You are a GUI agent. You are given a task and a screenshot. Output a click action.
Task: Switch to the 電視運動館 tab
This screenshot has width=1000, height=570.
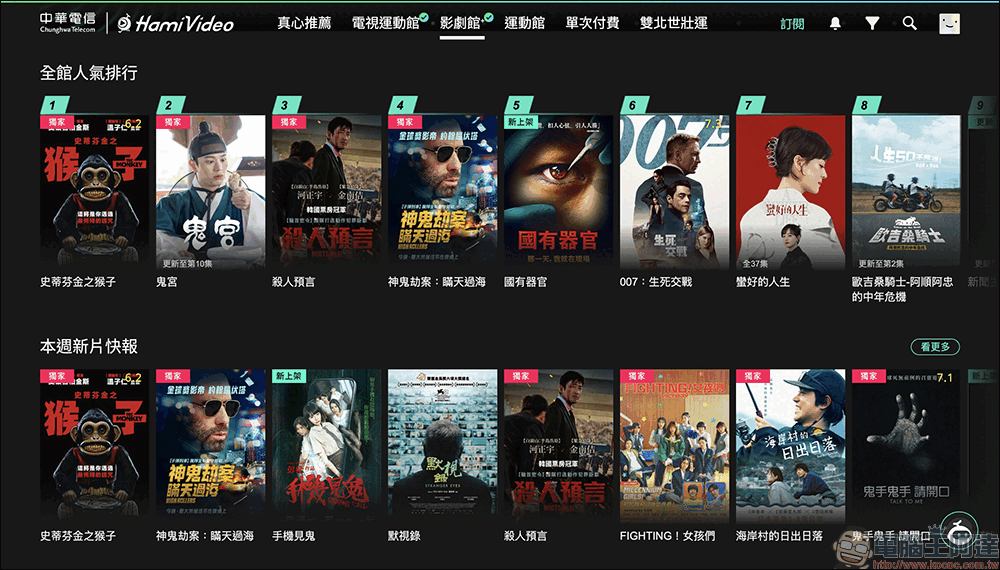click(x=386, y=24)
